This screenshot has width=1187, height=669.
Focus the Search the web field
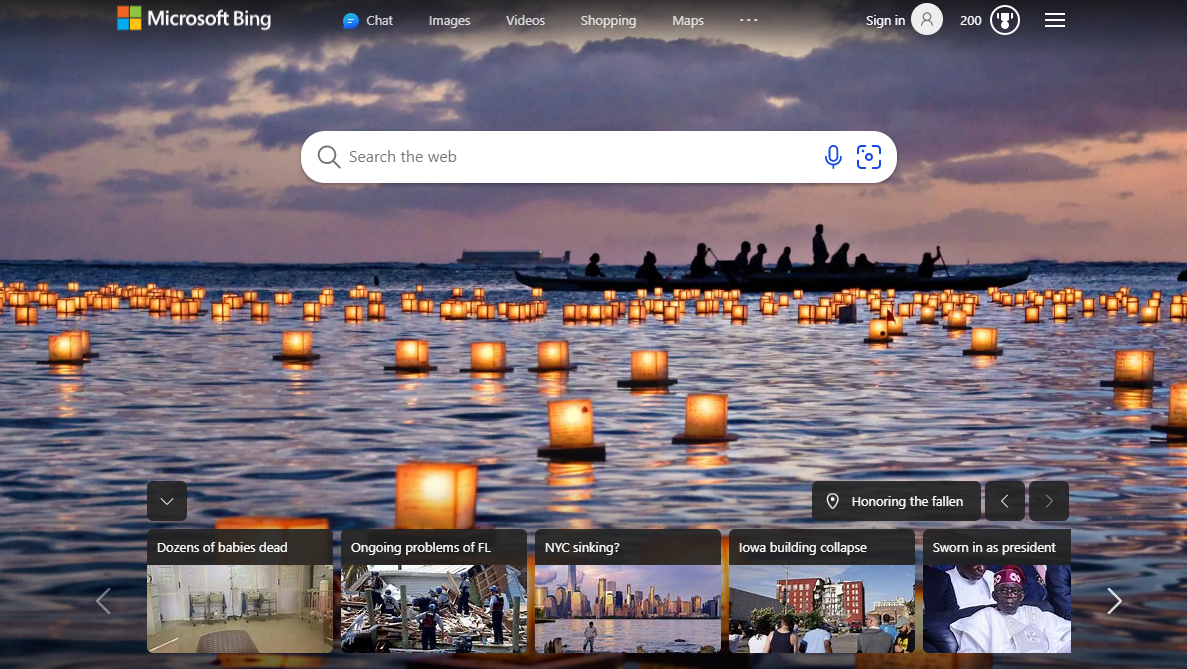point(579,157)
